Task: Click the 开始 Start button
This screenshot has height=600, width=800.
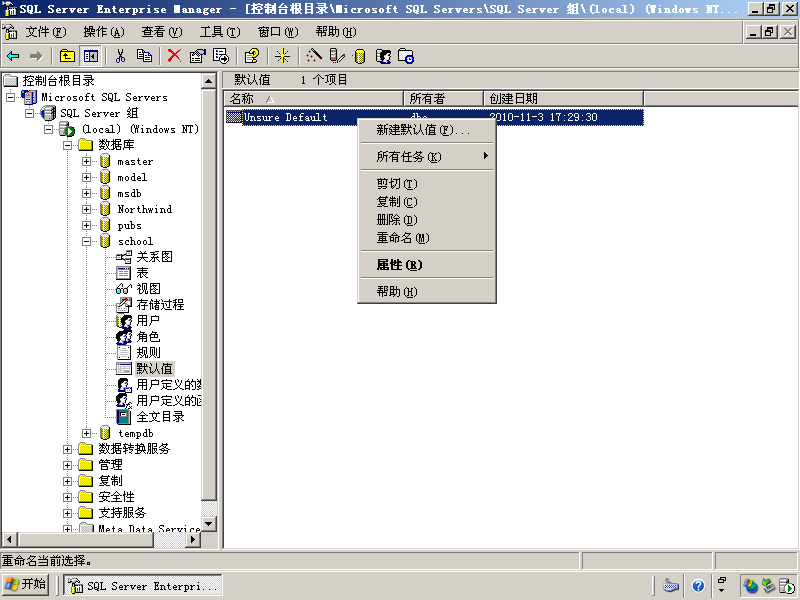Action: click(x=26, y=585)
